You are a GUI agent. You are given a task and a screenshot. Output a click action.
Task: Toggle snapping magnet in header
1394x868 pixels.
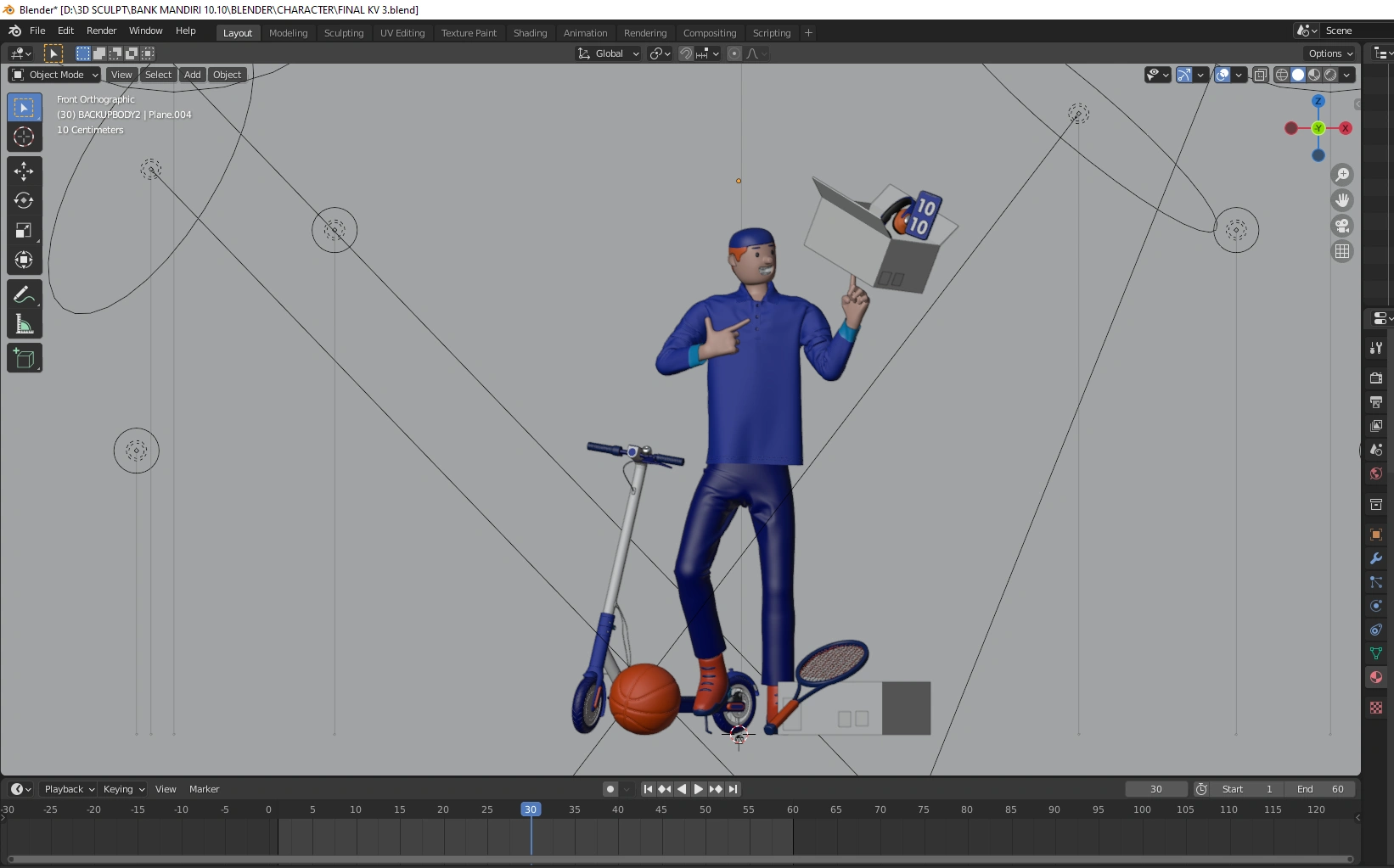[686, 53]
